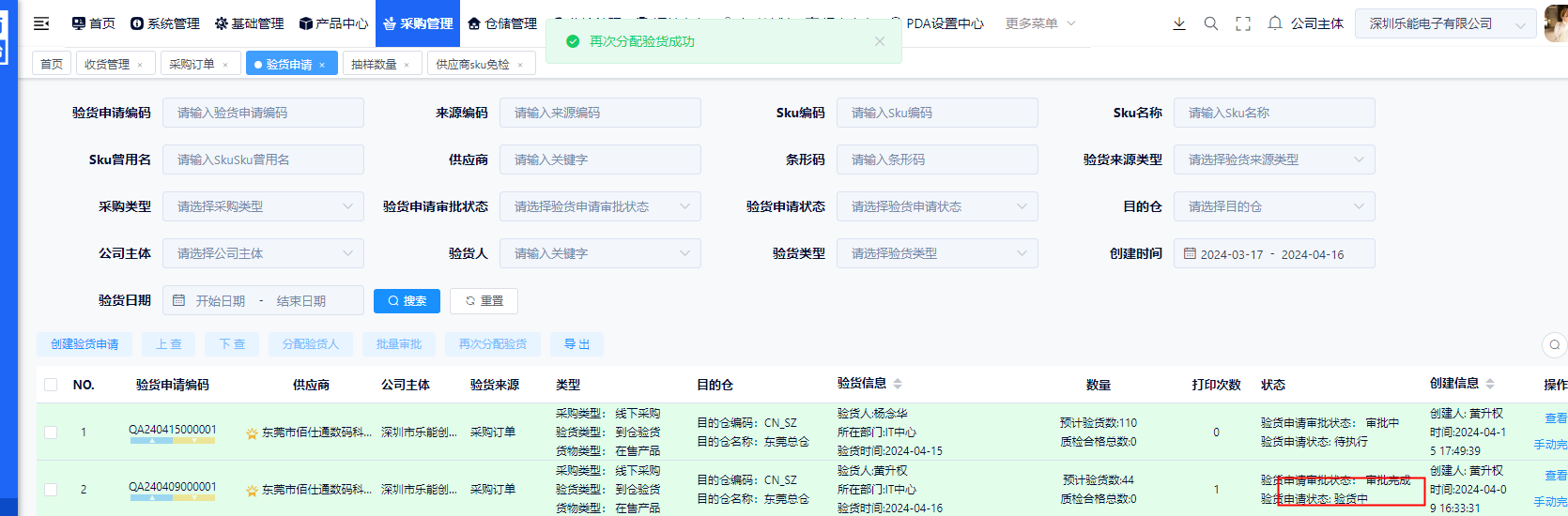The image size is (1568, 516).
Task: Click the 查看 link in row 1
Action: 1556,418
